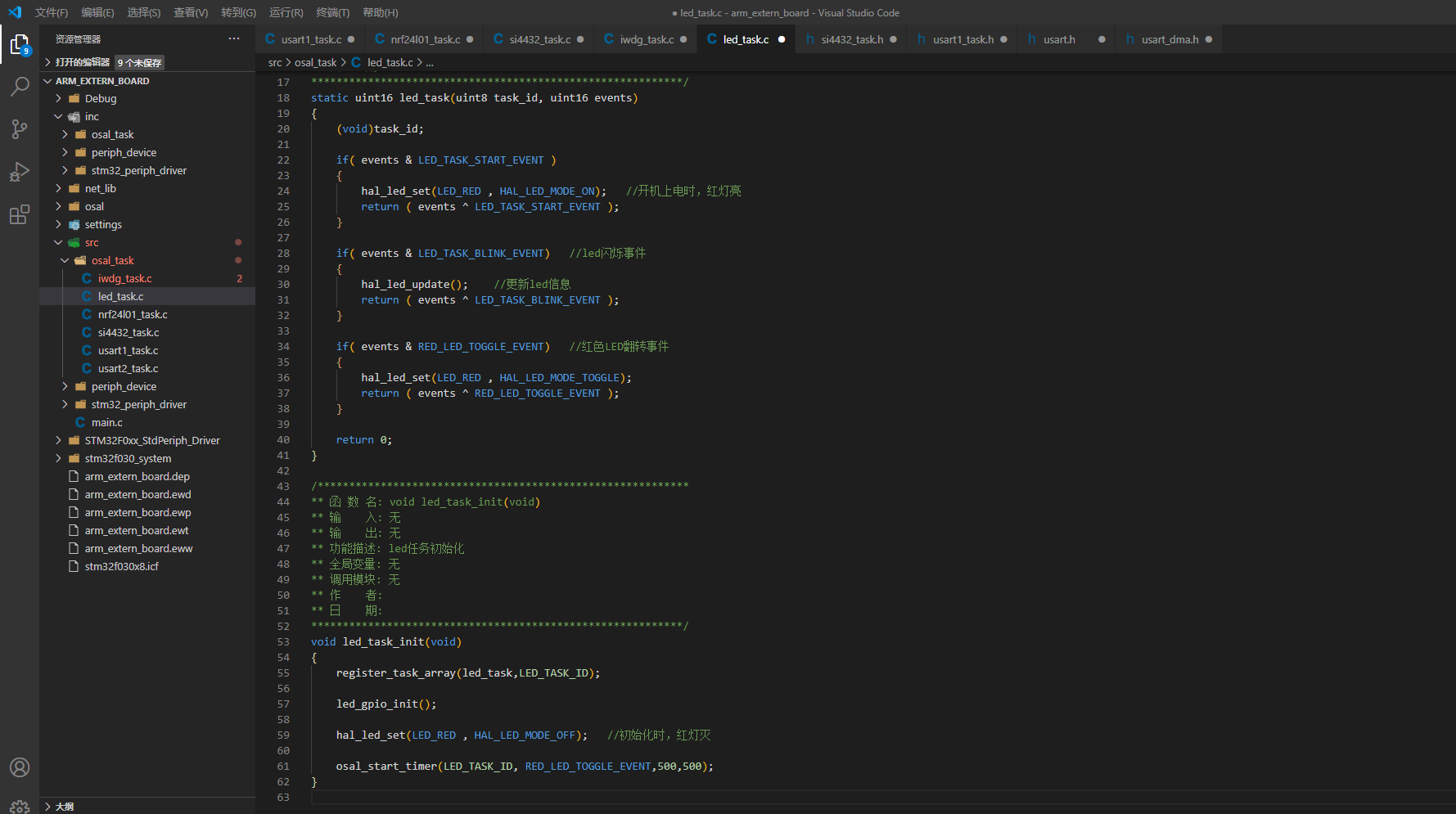Image resolution: width=1456 pixels, height=814 pixels.
Task: Expand the Debug folder
Action: point(101,99)
